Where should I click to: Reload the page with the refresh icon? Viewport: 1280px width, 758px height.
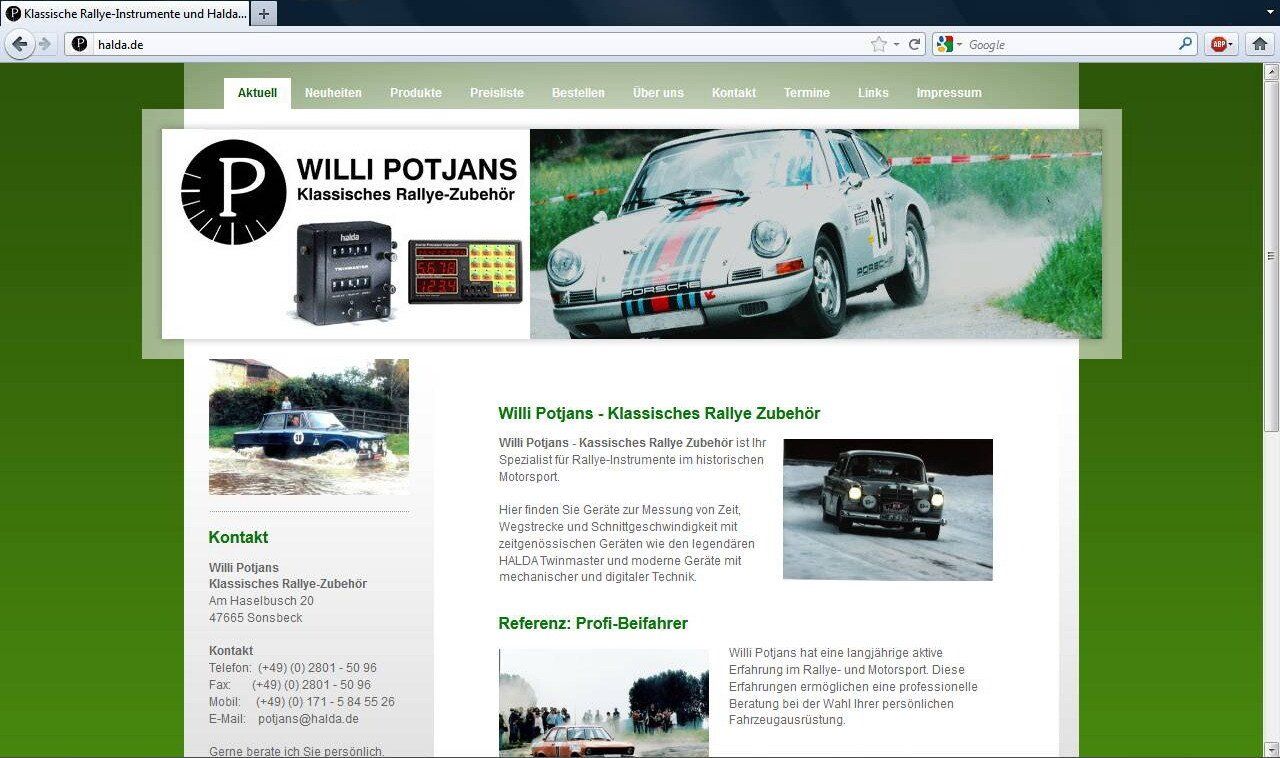(914, 44)
